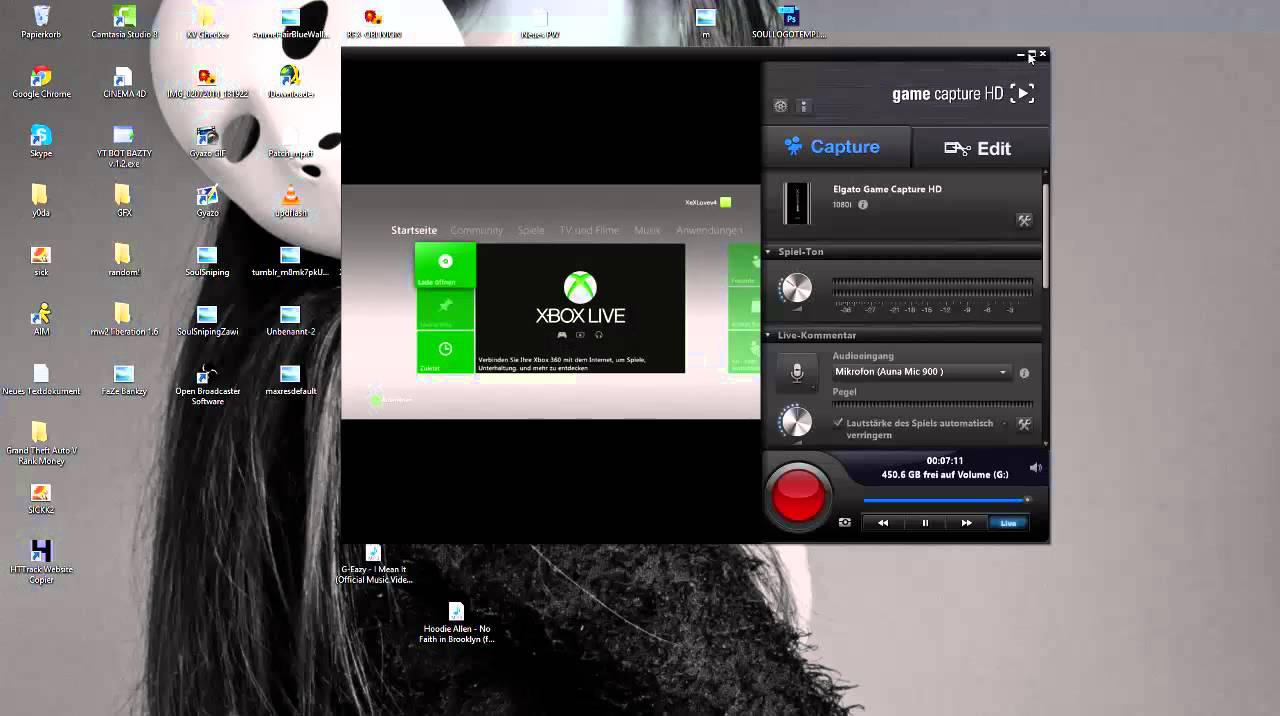1280x716 pixels.
Task: Select the SOULLOGOTEMPL Photoshop file
Action: point(790,22)
